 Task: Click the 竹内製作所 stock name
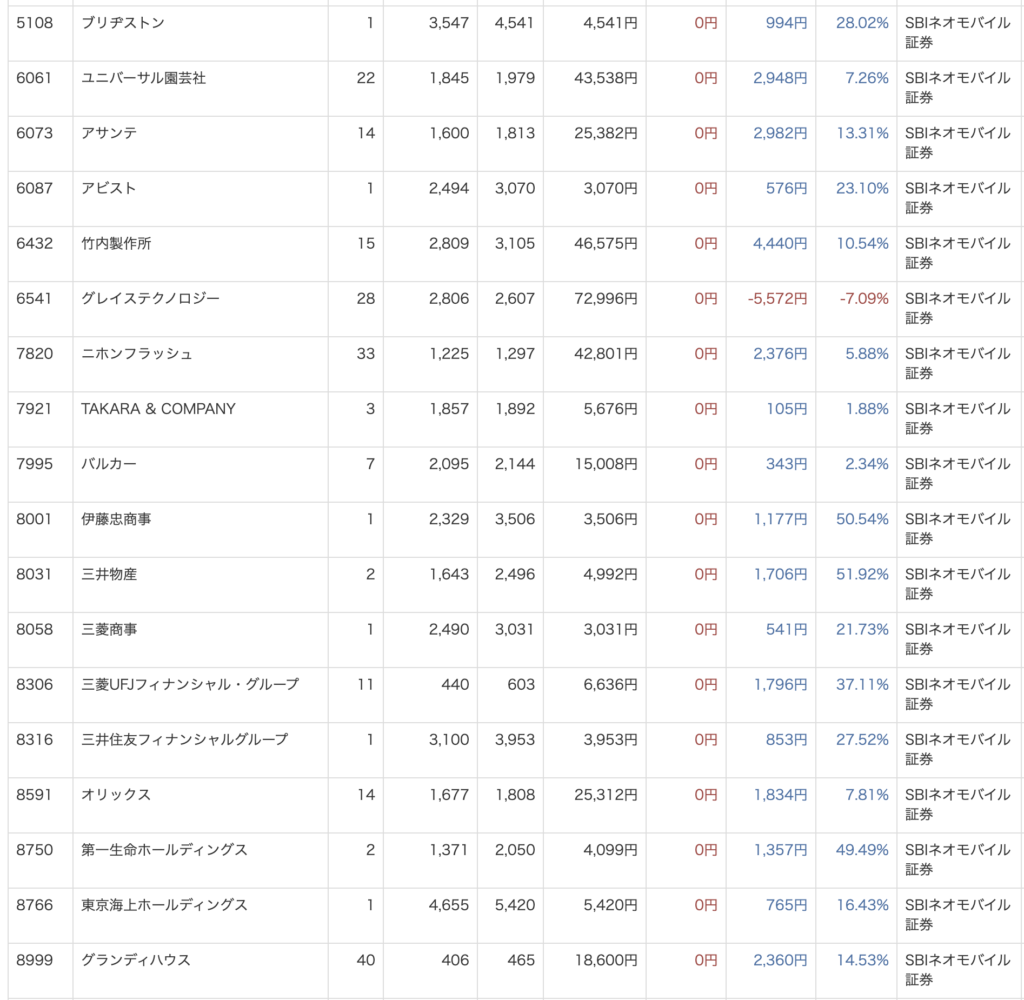(116, 244)
